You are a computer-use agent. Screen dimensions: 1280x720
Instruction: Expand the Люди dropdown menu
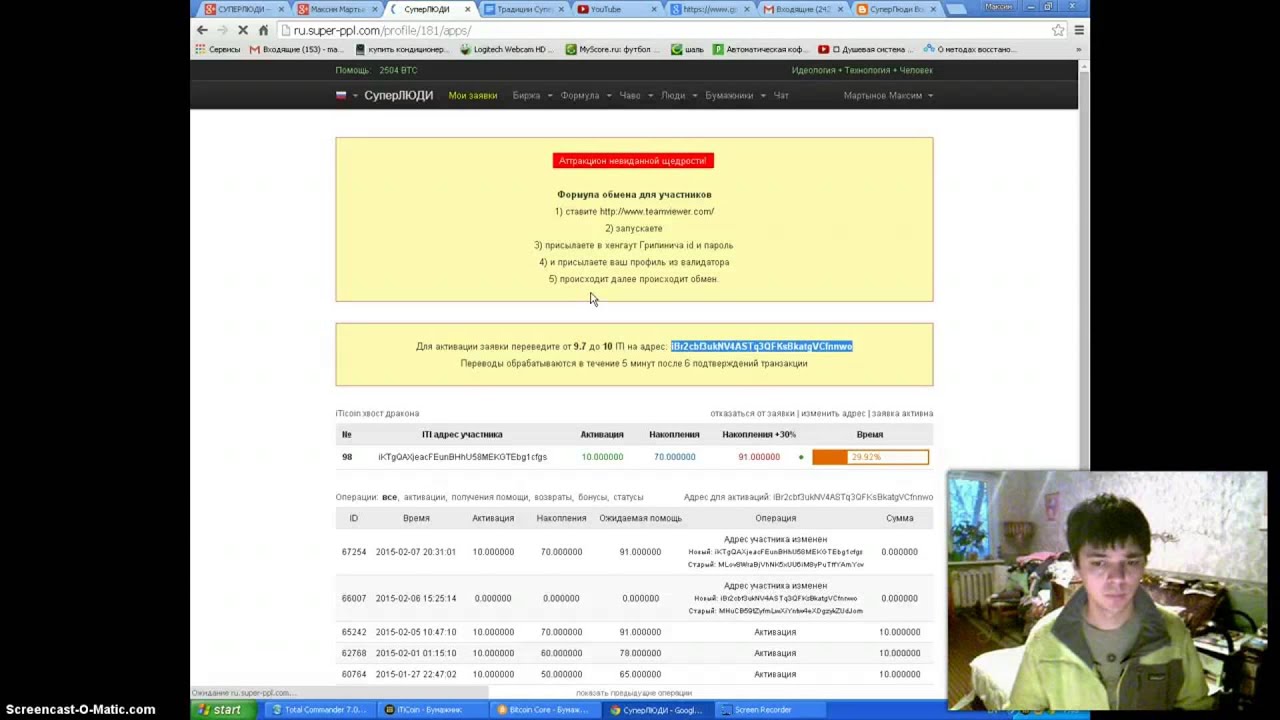[678, 96]
